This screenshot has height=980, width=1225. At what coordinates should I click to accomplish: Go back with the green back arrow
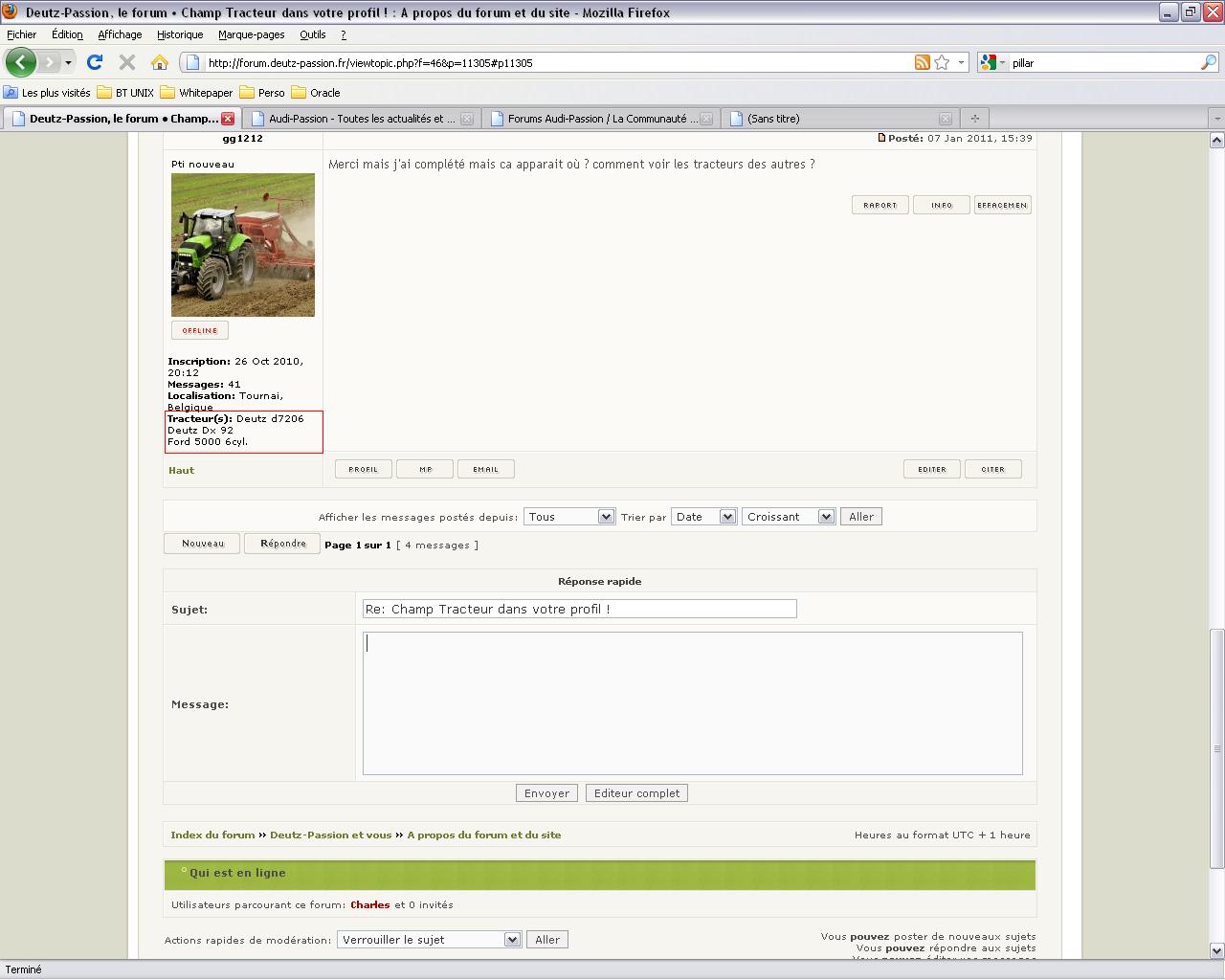(x=21, y=62)
